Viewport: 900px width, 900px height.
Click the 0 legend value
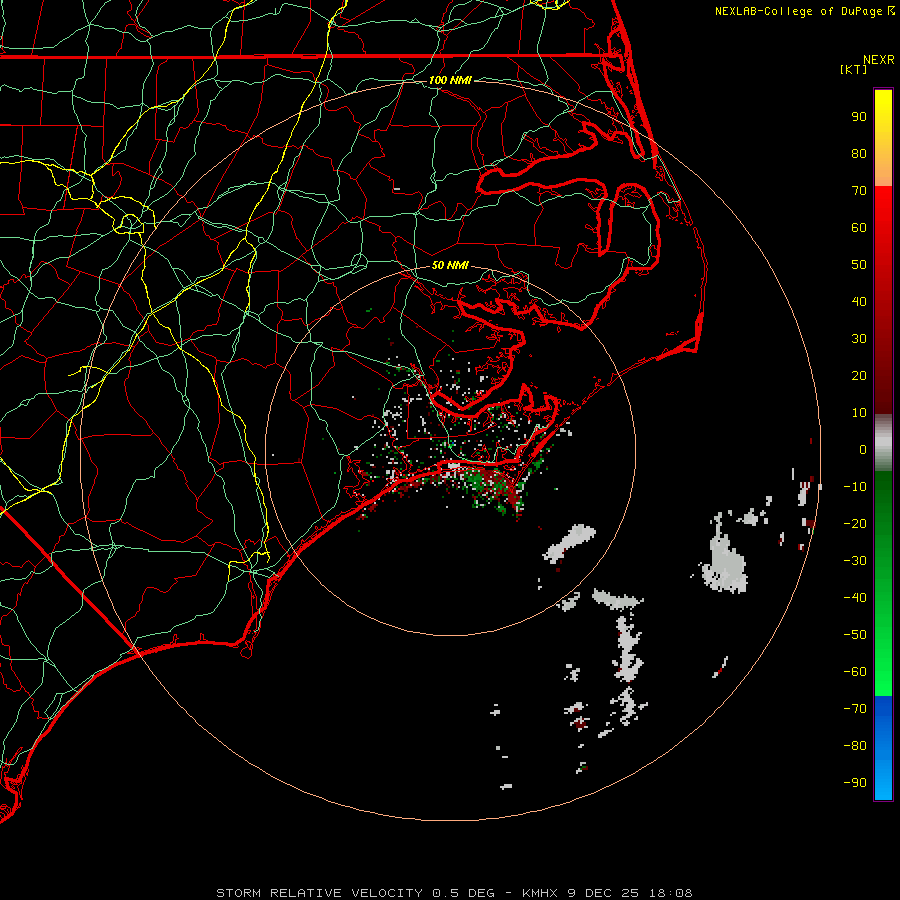[x=863, y=450]
